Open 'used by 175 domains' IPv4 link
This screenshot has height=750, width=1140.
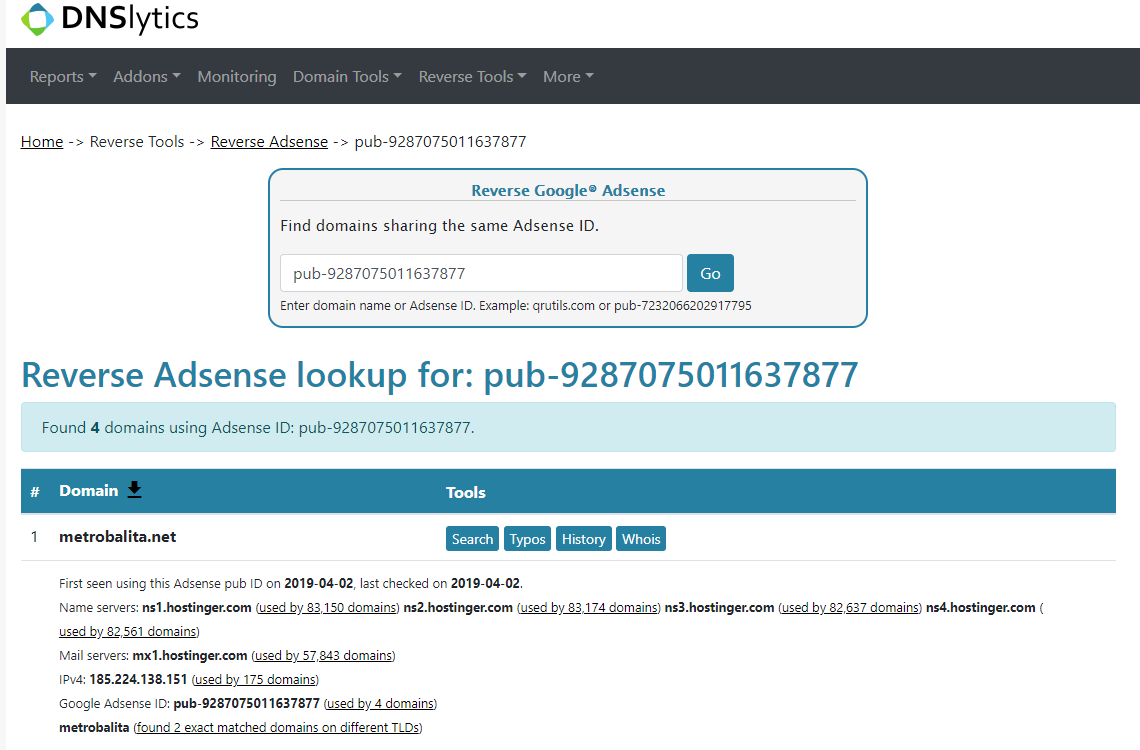click(255, 680)
